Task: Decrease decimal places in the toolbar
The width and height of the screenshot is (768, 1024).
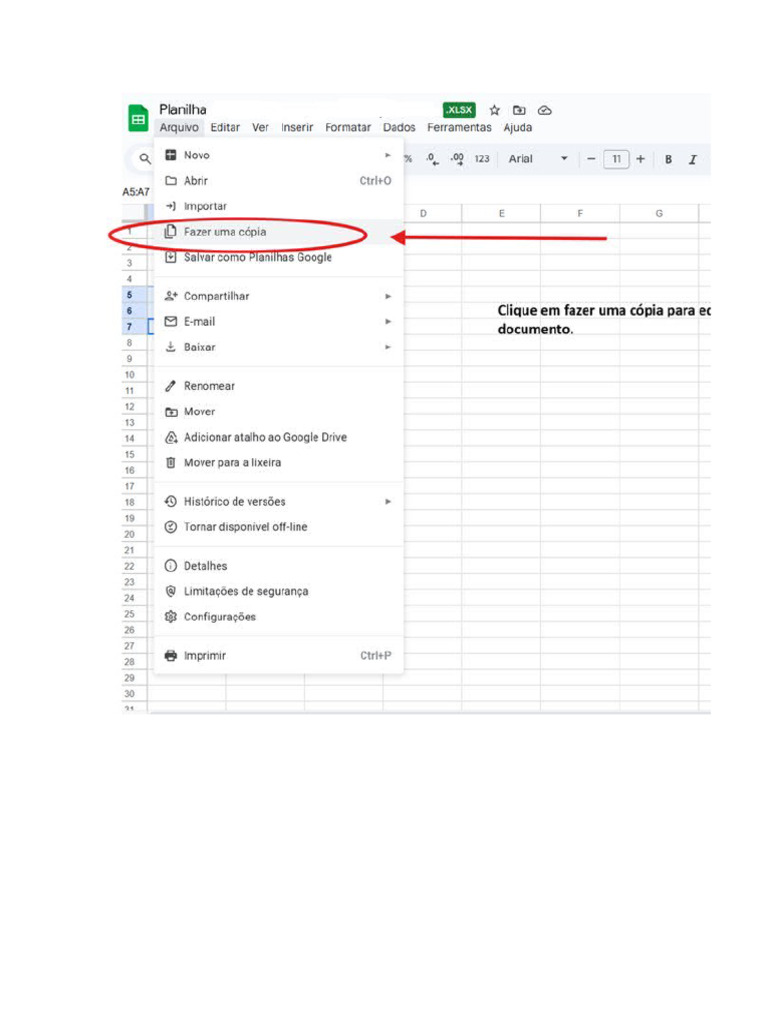Action: point(432,159)
